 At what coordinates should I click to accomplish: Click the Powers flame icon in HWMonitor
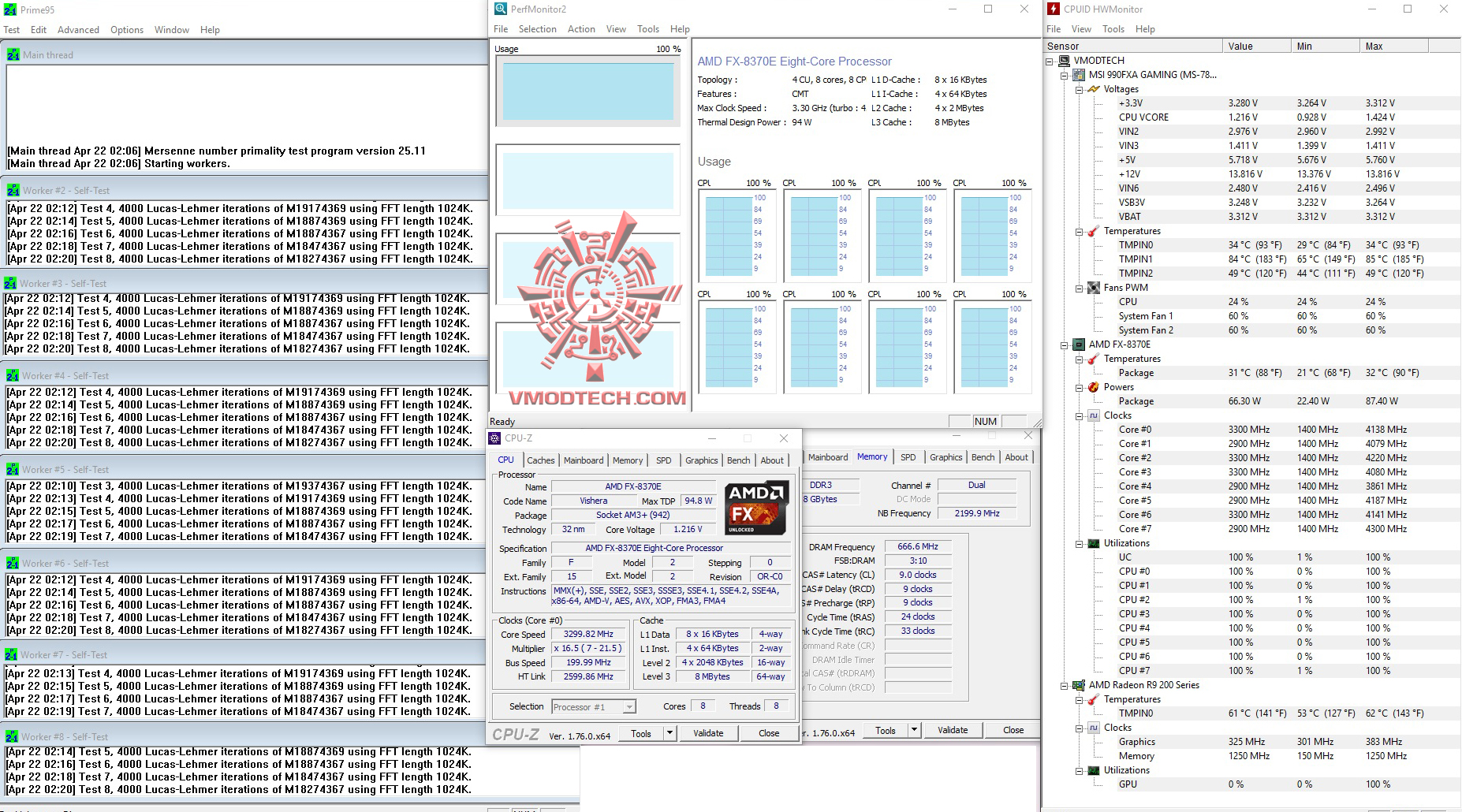click(x=1093, y=387)
